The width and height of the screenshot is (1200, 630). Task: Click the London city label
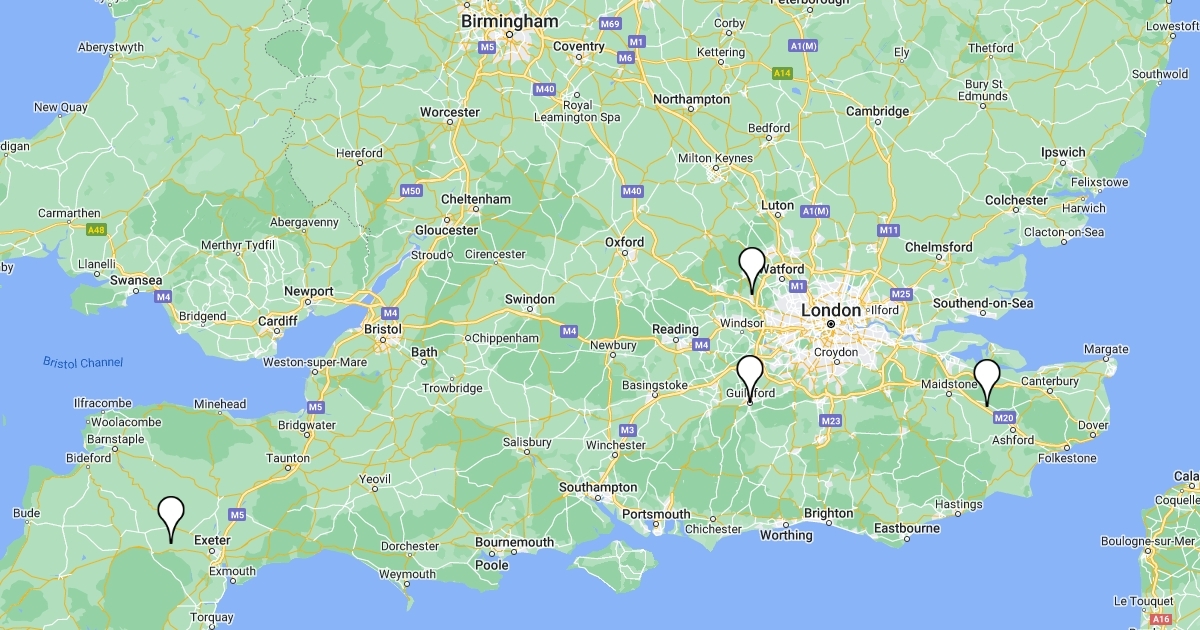coord(830,310)
